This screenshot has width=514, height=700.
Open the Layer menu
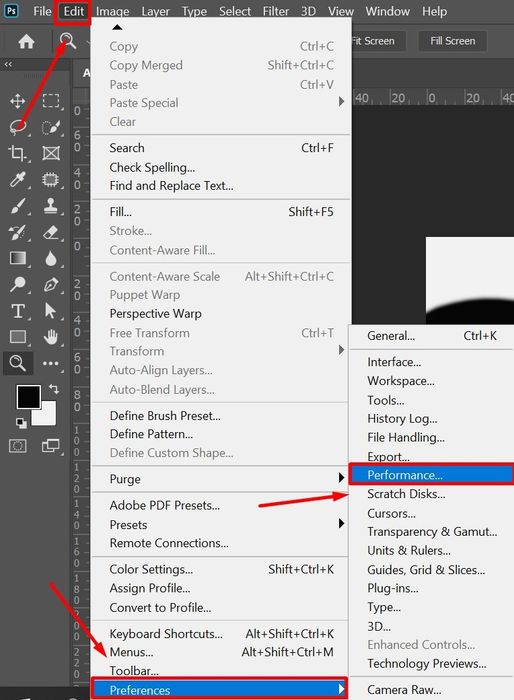click(155, 11)
